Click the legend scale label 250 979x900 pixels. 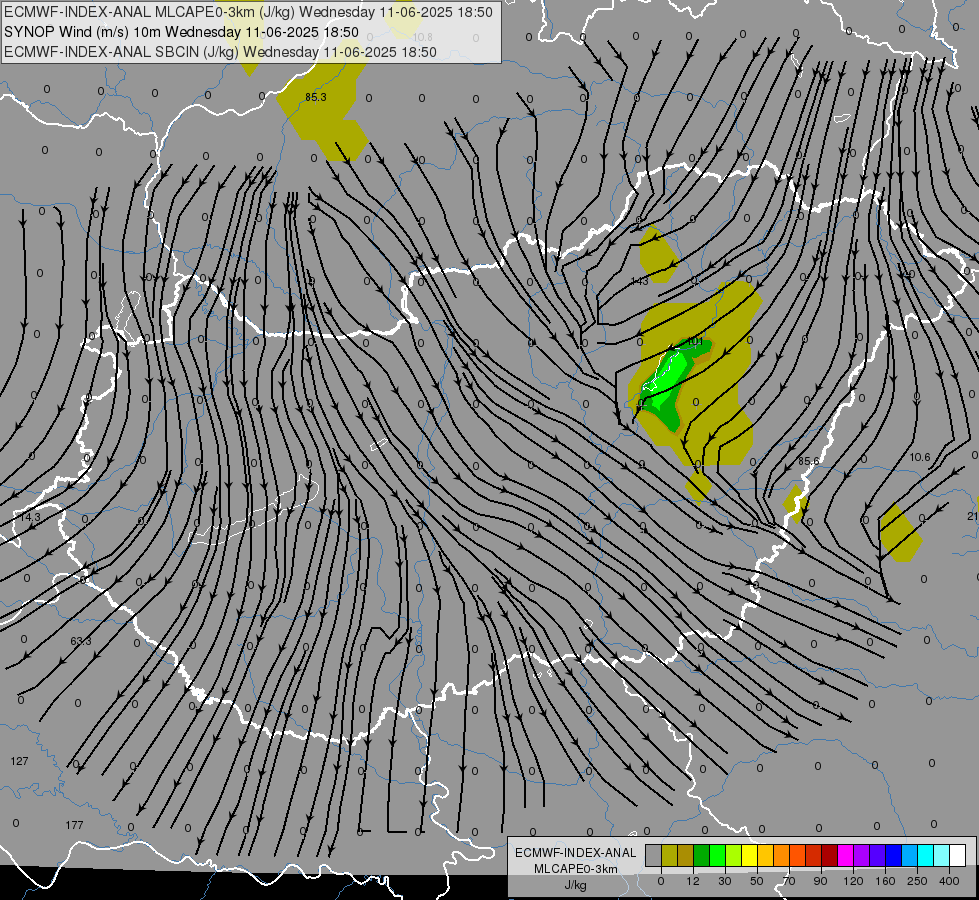coord(917,881)
